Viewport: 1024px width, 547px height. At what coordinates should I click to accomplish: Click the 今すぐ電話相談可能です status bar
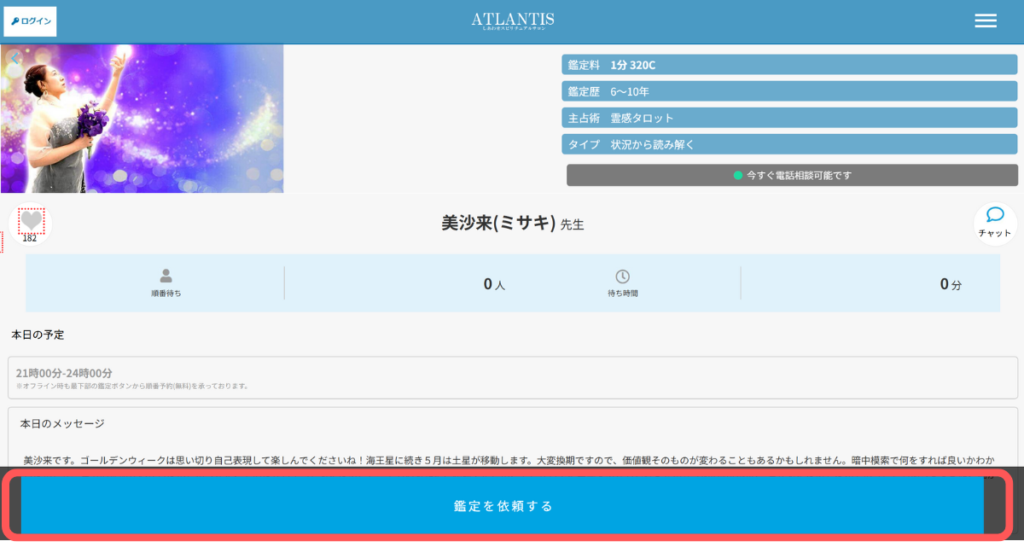point(791,175)
